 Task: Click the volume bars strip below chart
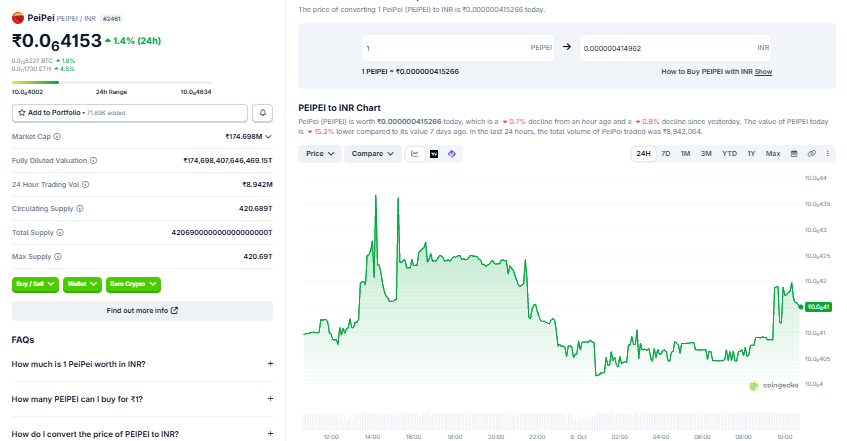pyautogui.click(x=552, y=422)
